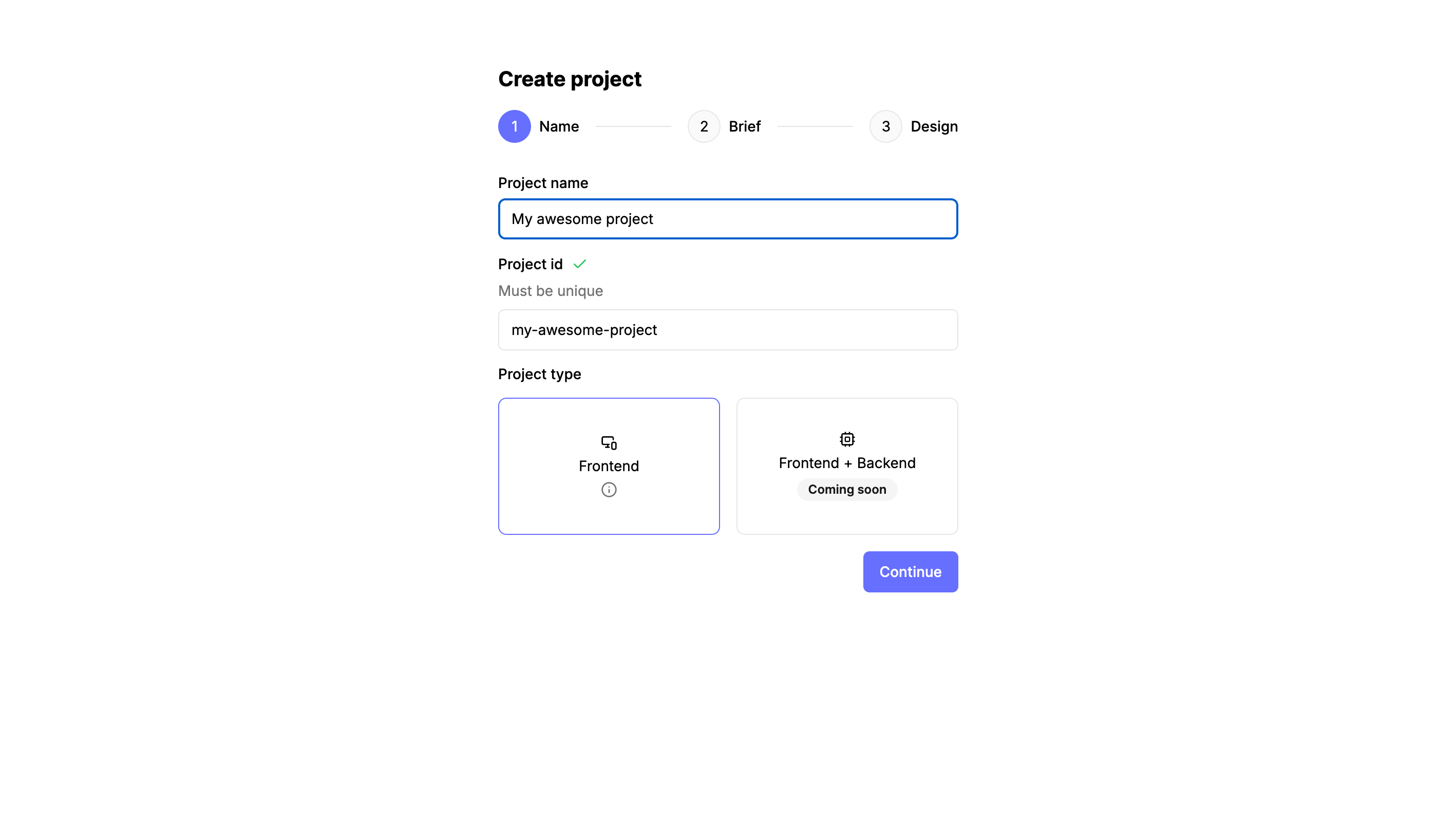Click the Name step label
Image resolution: width=1456 pixels, height=819 pixels.
tap(558, 126)
